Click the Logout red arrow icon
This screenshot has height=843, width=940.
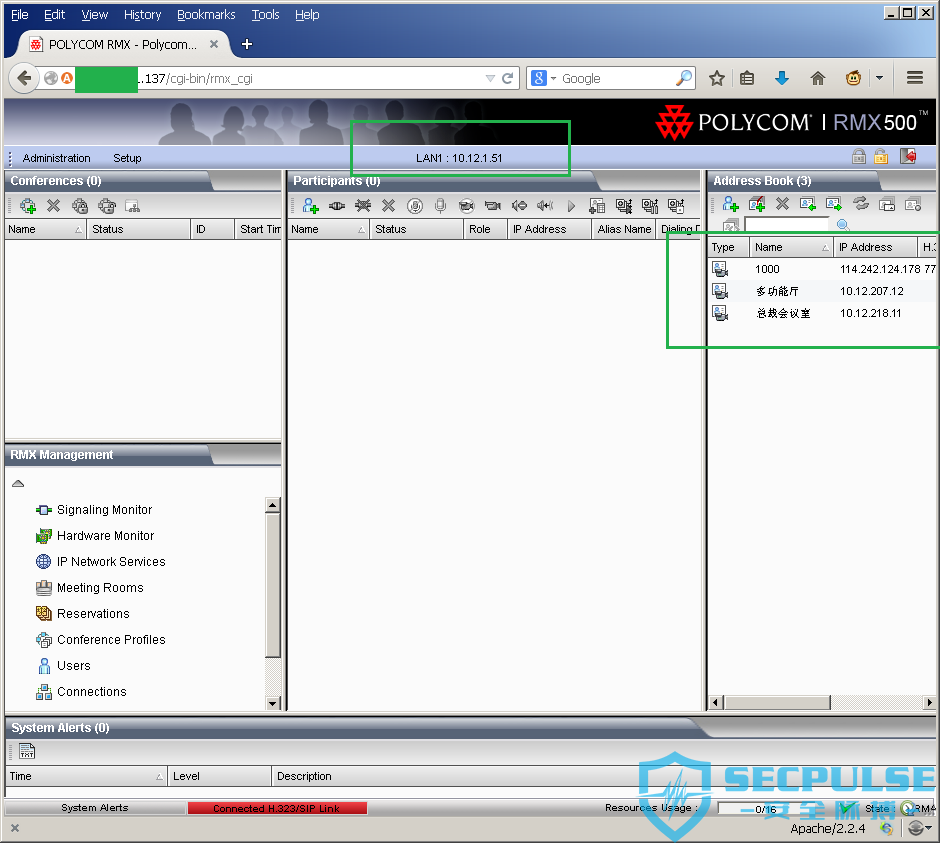[x=908, y=157]
